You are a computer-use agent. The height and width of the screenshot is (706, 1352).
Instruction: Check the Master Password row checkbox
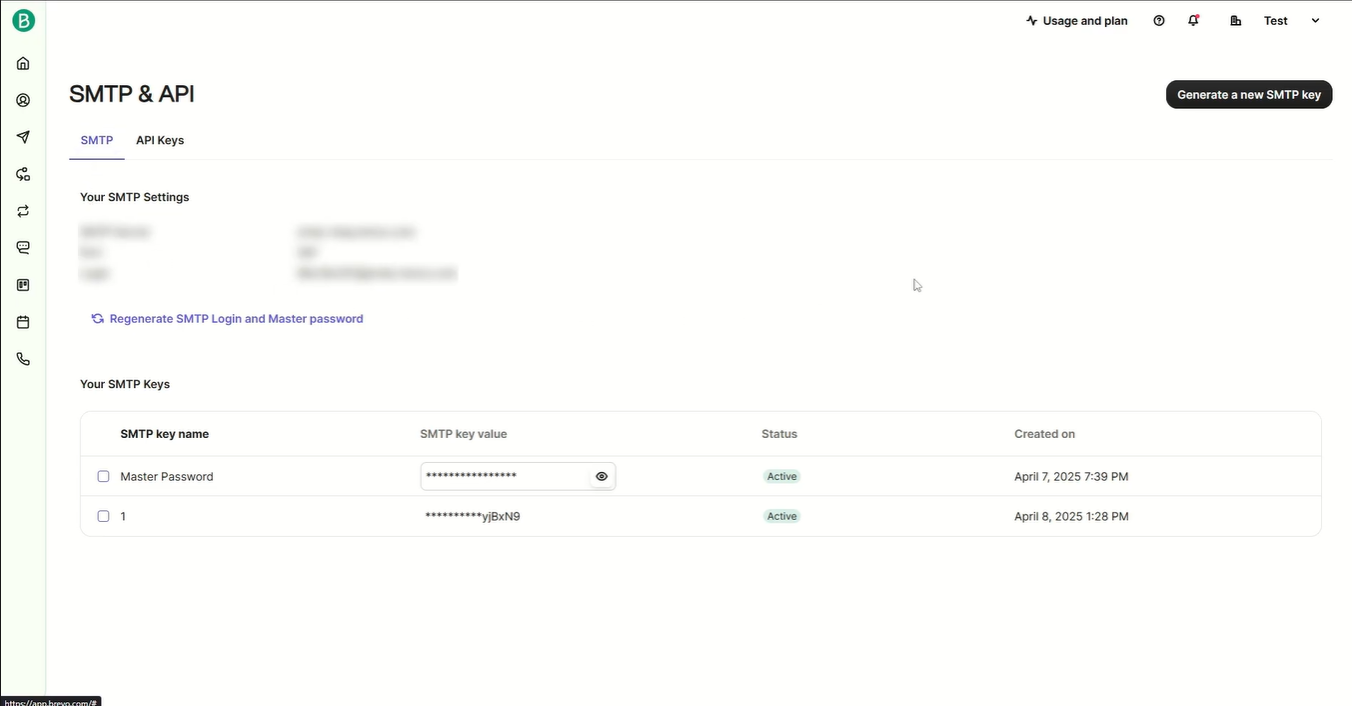coord(103,476)
